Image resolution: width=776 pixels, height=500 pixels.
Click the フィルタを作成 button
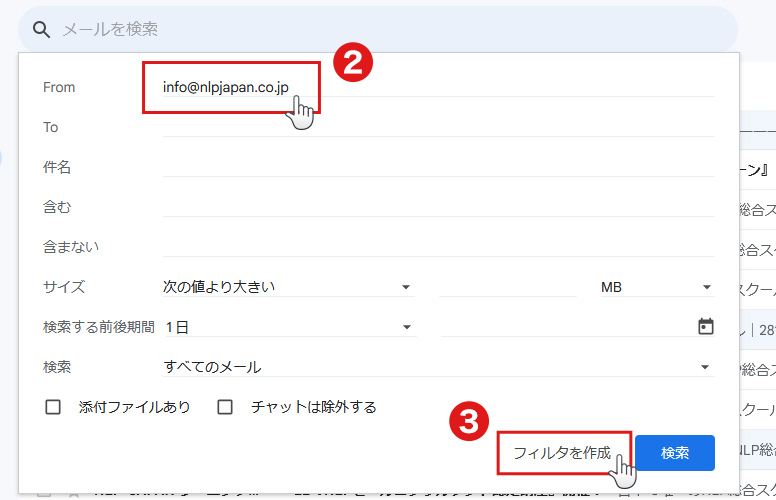pos(562,453)
